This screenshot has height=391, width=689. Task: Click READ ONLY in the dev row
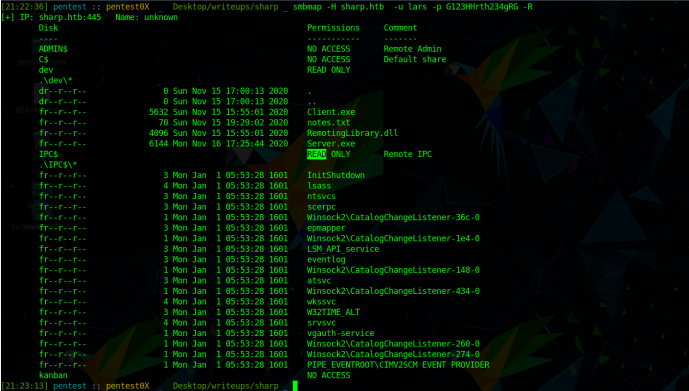click(x=329, y=70)
